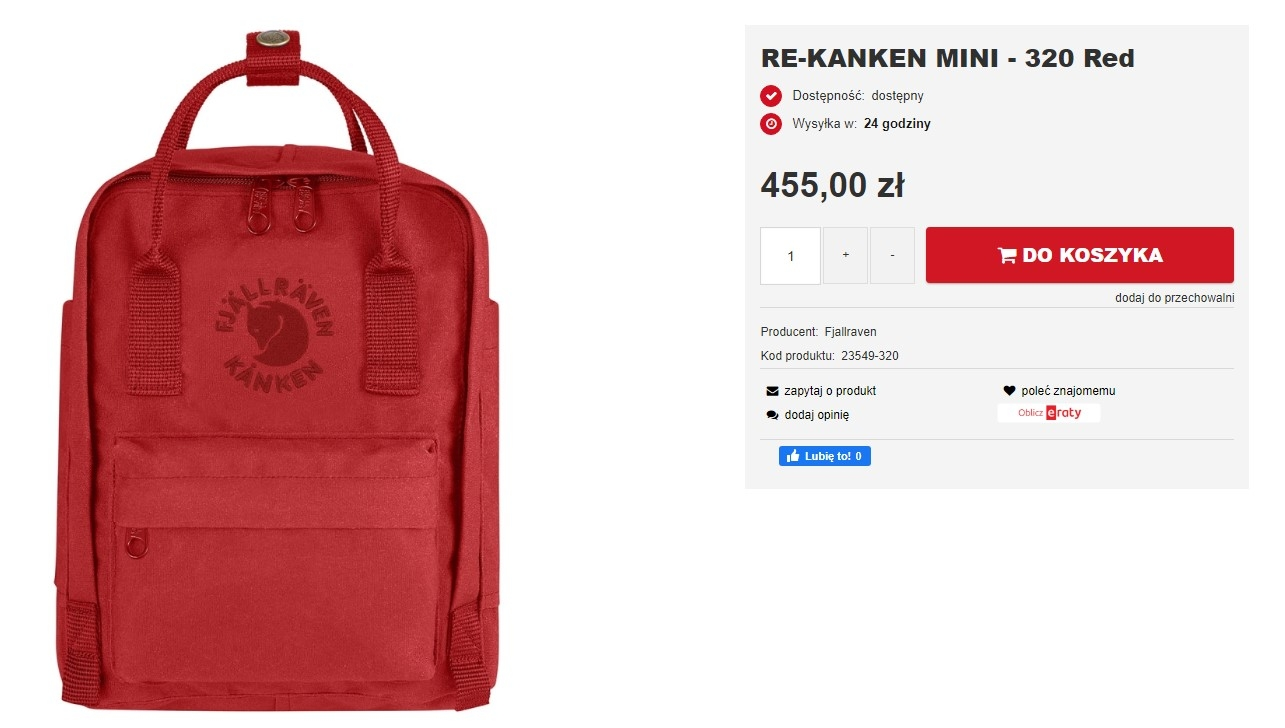Image resolution: width=1285 pixels, height=728 pixels.
Task: Open the poleć znajomemu link
Action: [x=1068, y=391]
